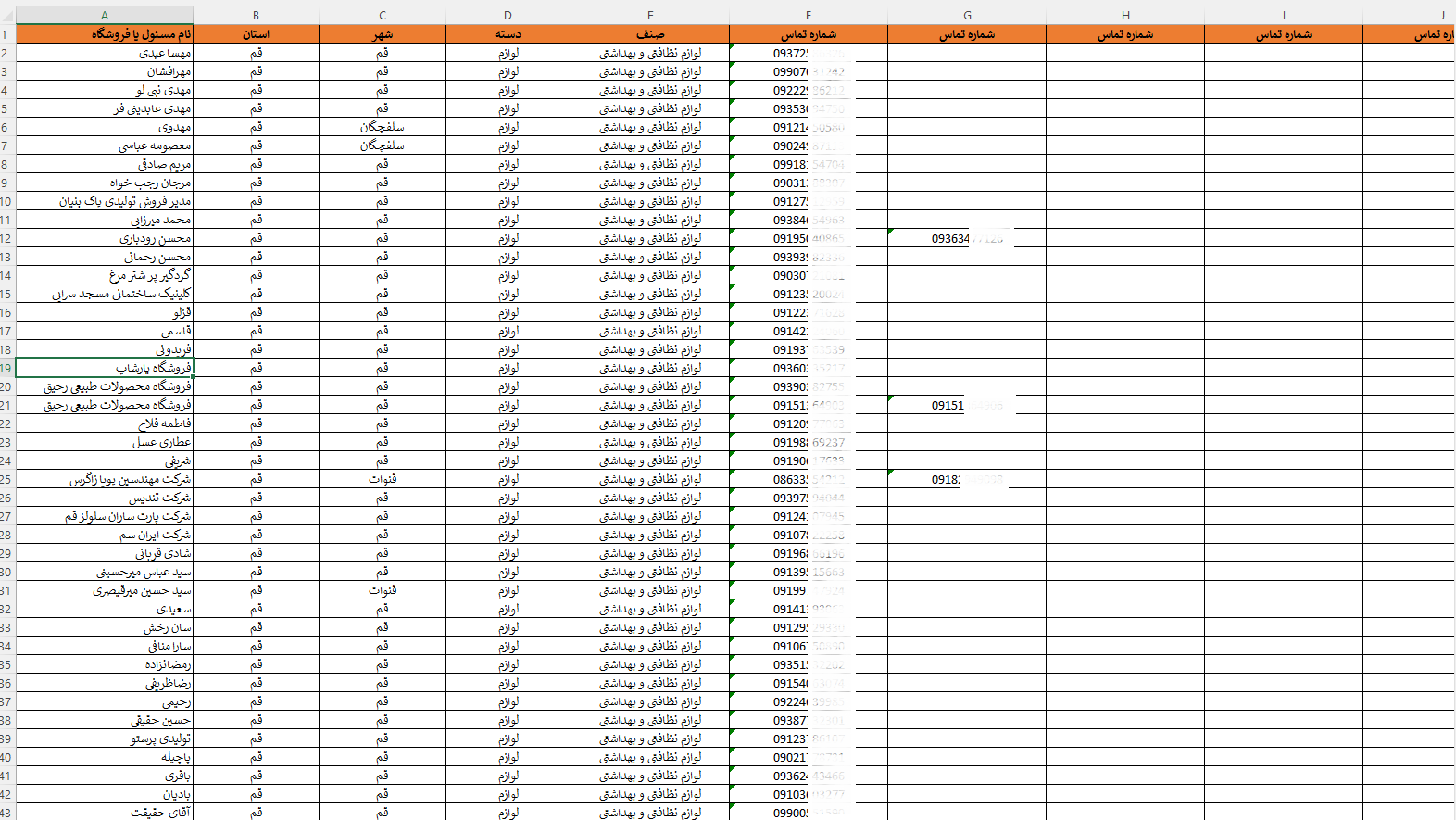Select the 'شرکت تندیس' cell
Screen dimensions: 1456x820
[x=105, y=498]
